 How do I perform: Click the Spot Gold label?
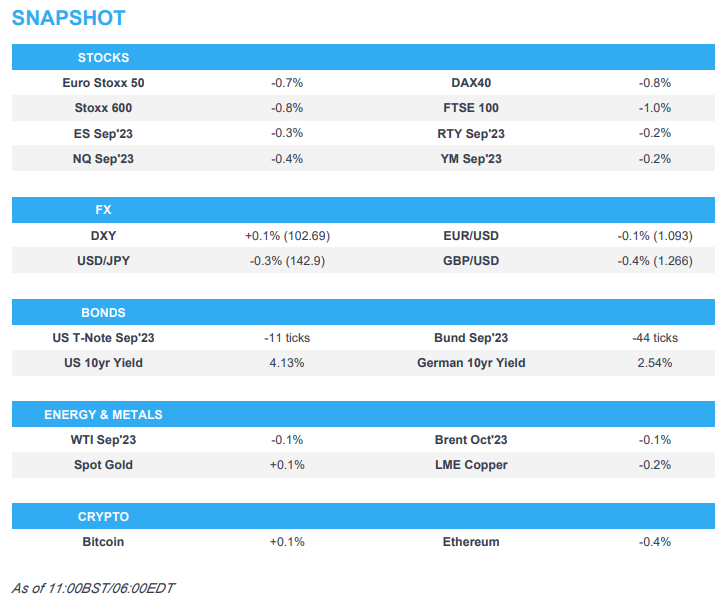[x=103, y=465]
